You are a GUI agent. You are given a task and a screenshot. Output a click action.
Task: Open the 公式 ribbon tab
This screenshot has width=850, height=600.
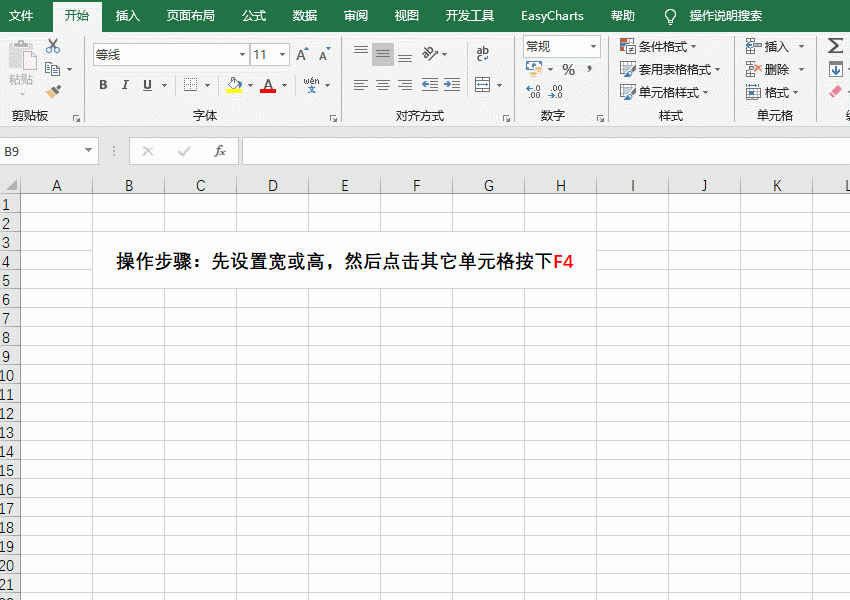coord(253,16)
